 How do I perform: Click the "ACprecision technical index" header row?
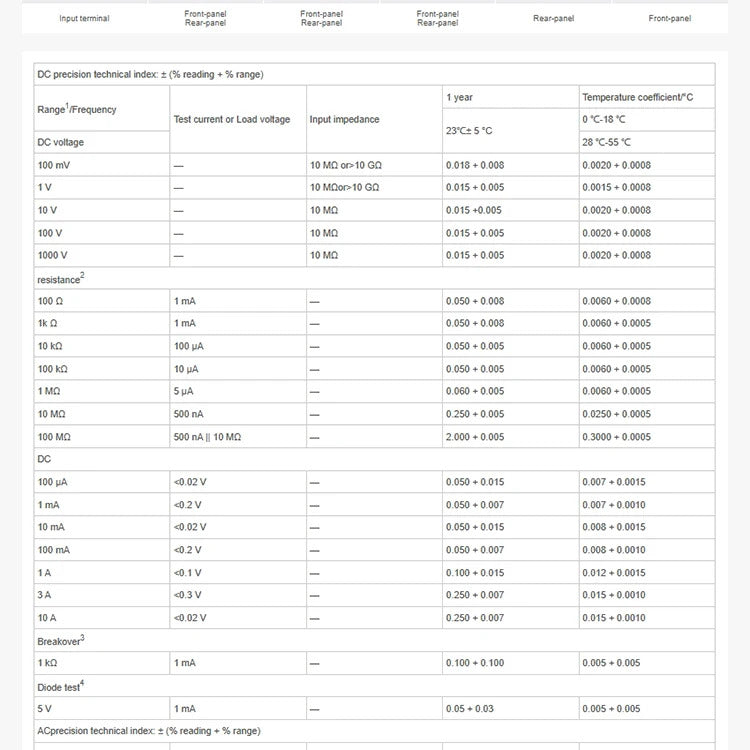tap(149, 731)
